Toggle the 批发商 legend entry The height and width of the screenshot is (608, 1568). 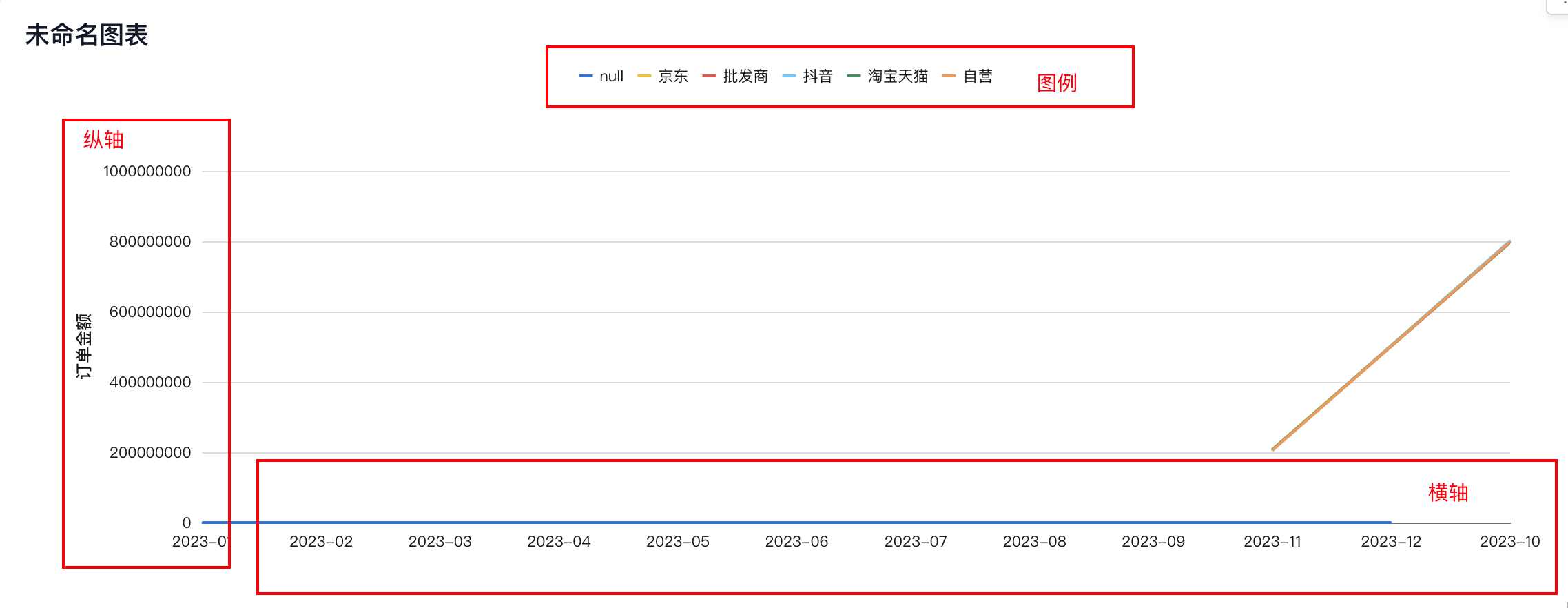point(735,77)
